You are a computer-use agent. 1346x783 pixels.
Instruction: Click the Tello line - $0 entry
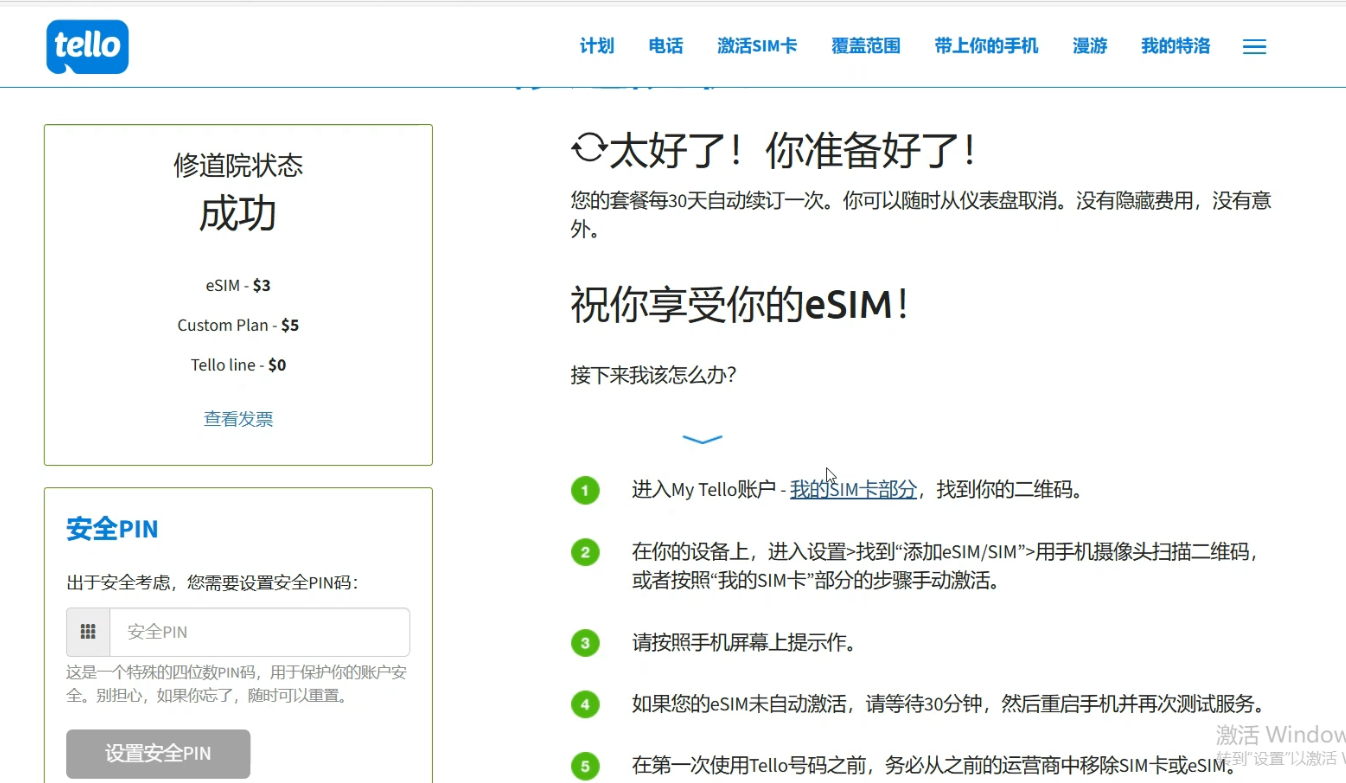[x=238, y=365]
